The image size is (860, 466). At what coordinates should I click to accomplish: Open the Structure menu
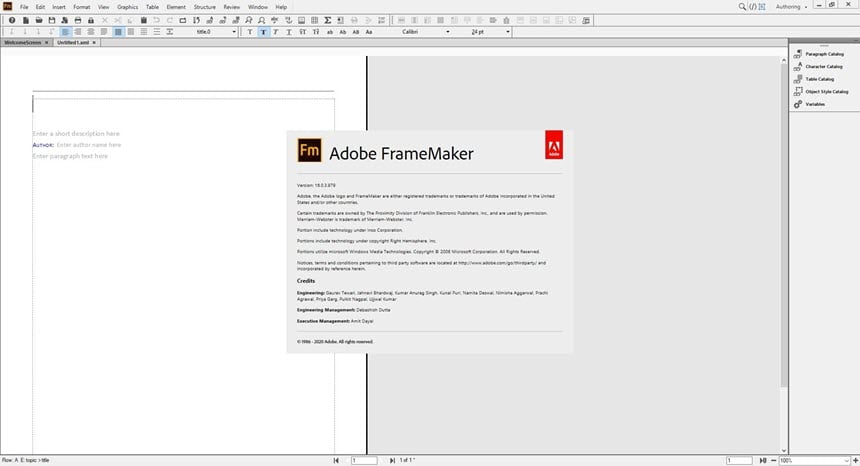(205, 7)
